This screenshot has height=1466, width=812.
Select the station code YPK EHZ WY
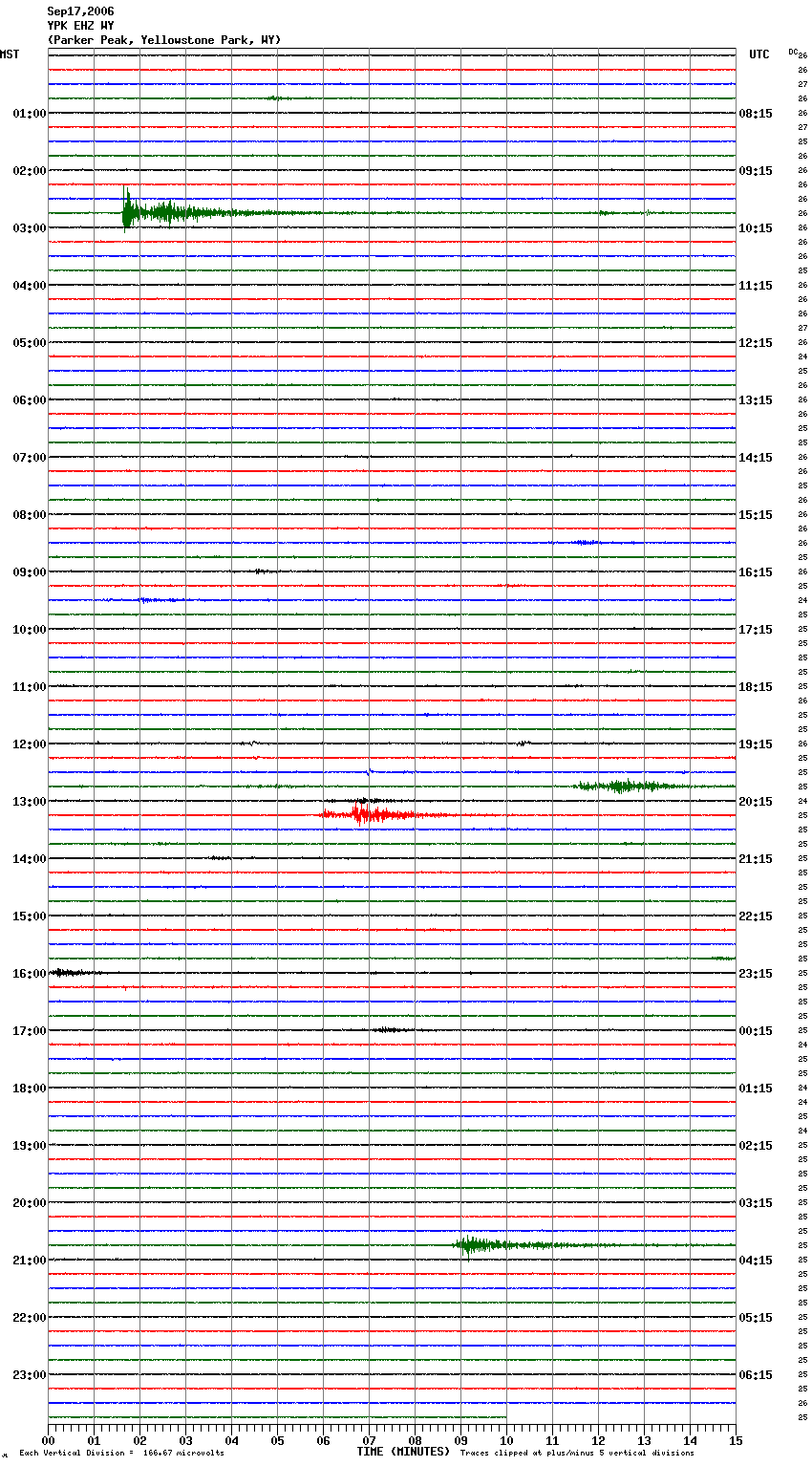click(80, 26)
